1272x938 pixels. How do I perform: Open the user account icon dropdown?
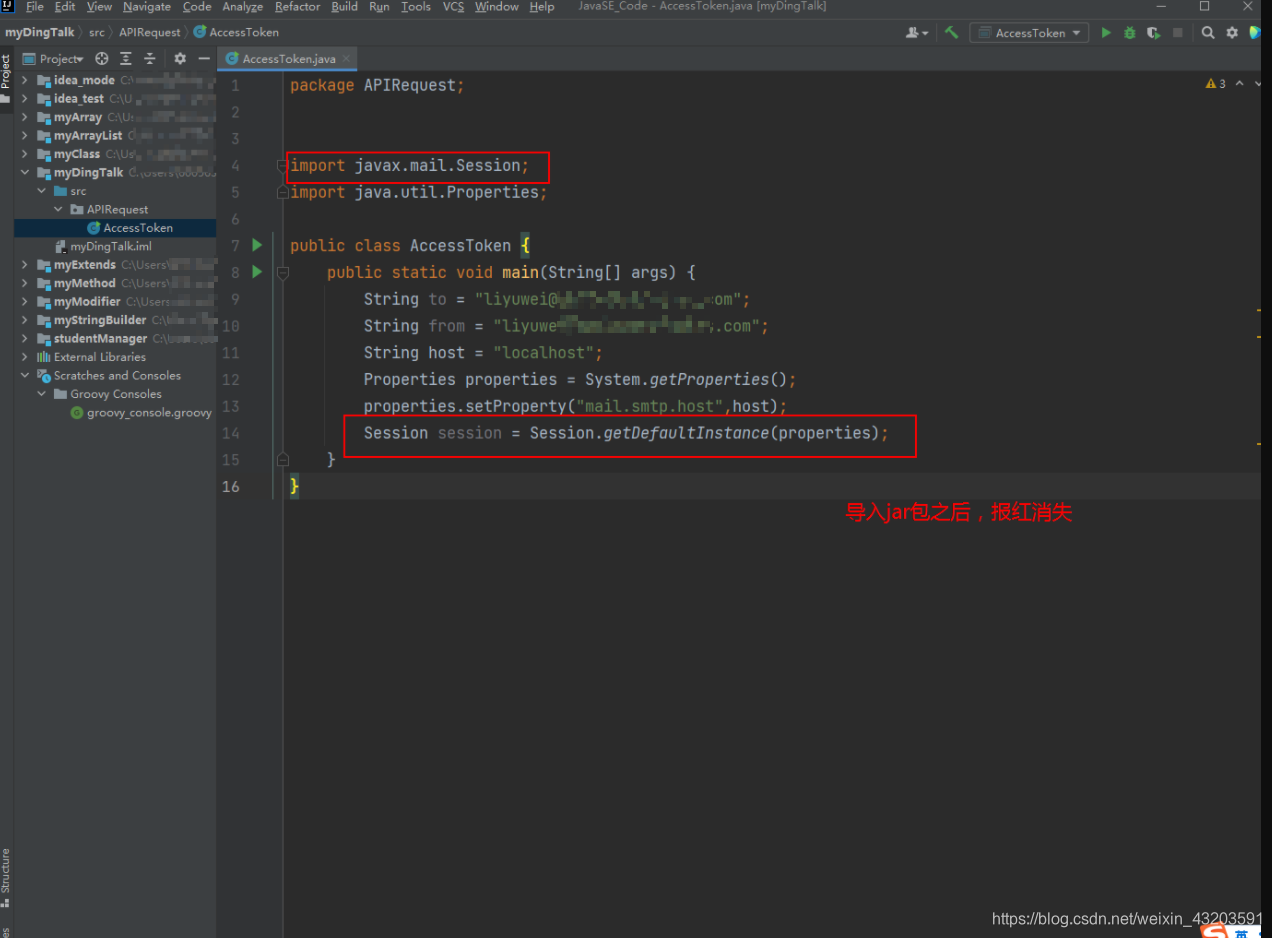point(917,33)
